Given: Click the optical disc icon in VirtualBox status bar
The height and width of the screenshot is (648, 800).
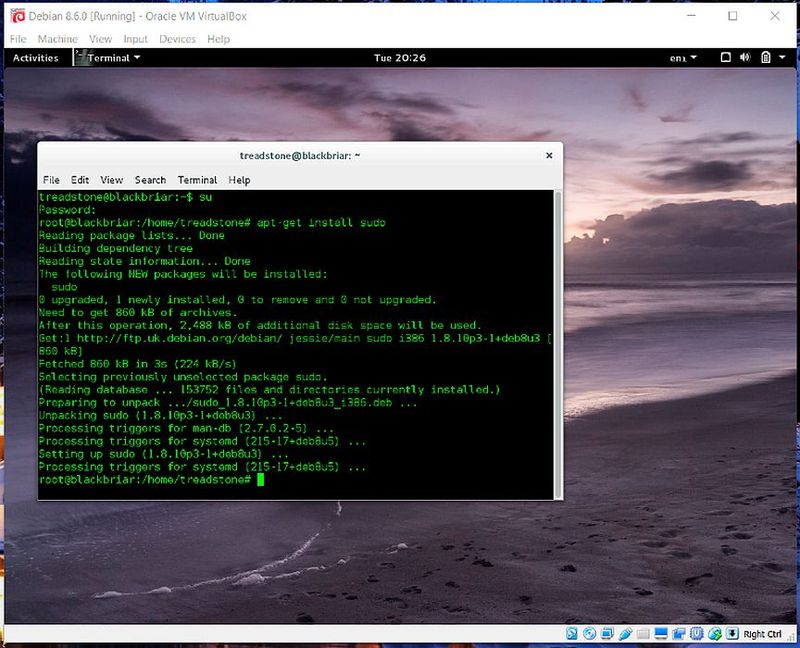Looking at the screenshot, I should click(x=589, y=634).
